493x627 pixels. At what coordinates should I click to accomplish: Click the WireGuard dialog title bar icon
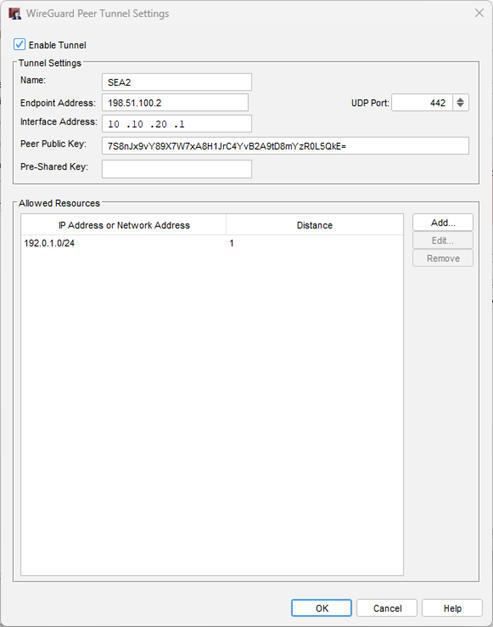pyautogui.click(x=15, y=14)
